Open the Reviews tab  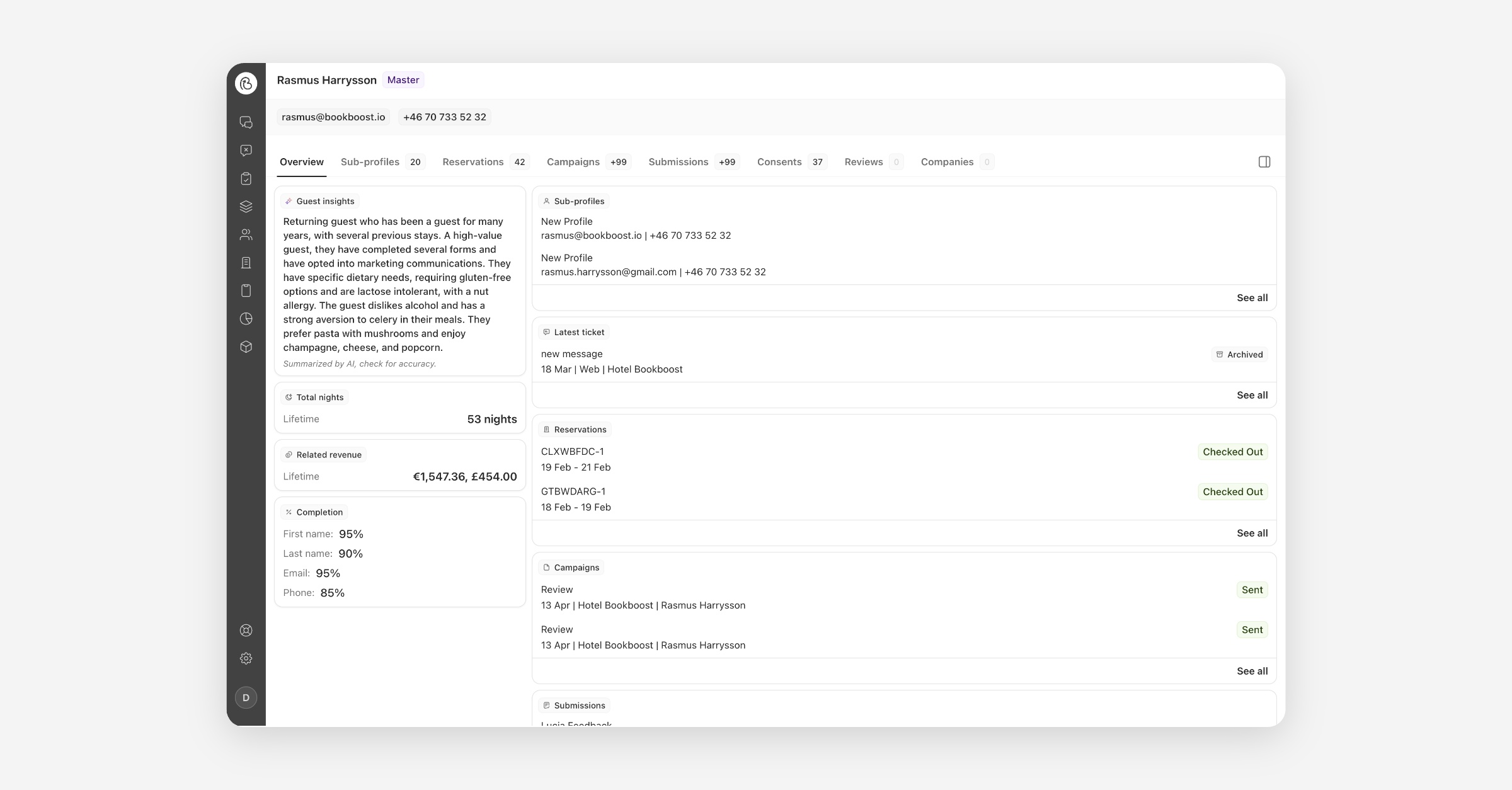(x=874, y=162)
